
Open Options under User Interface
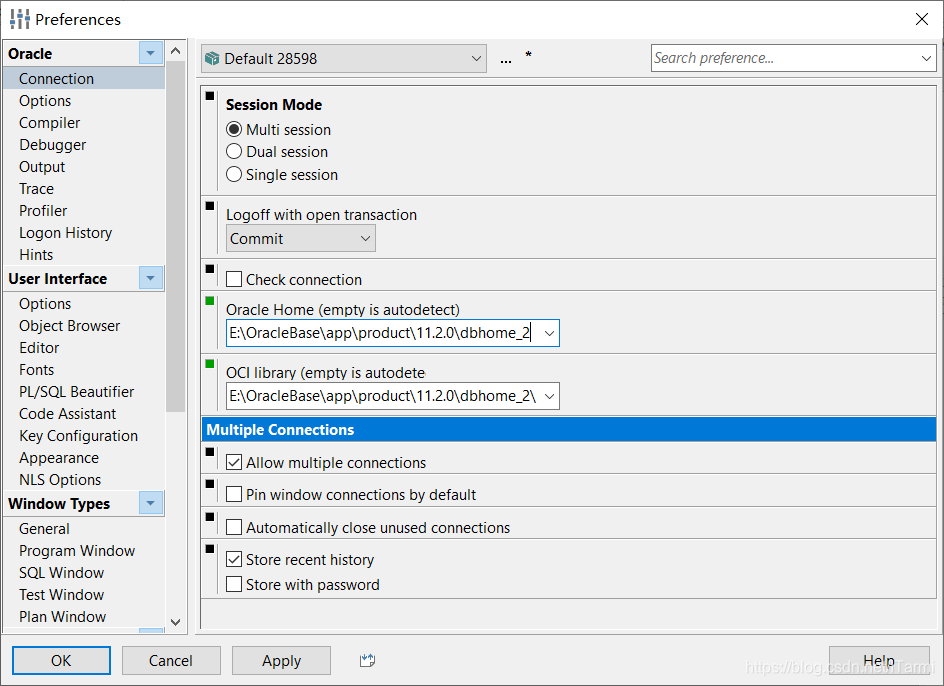(x=45, y=304)
